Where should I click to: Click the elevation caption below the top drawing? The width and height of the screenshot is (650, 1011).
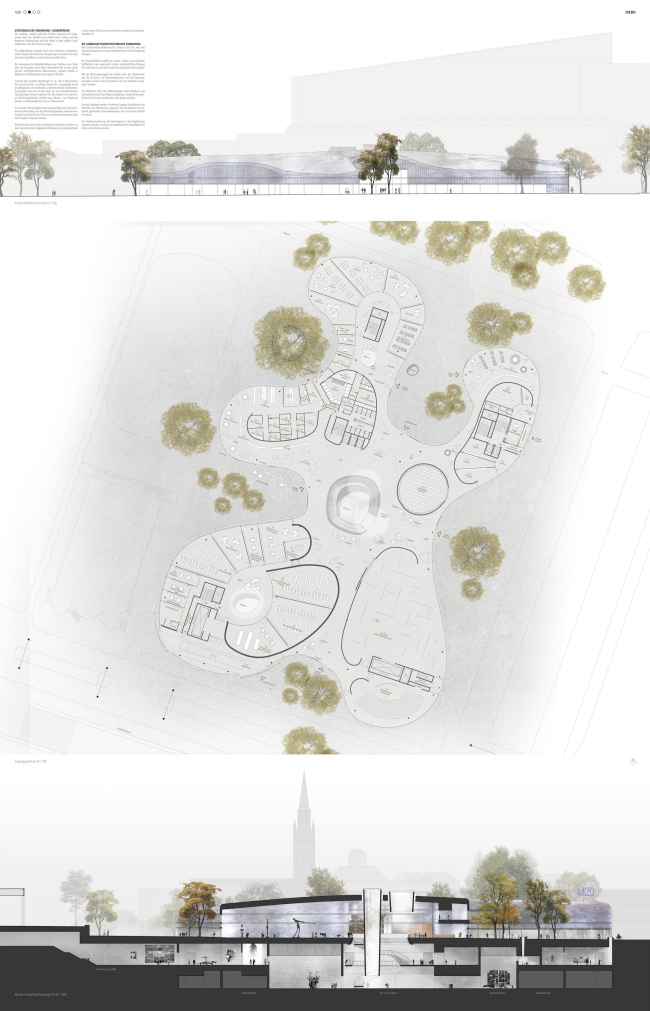(36, 200)
